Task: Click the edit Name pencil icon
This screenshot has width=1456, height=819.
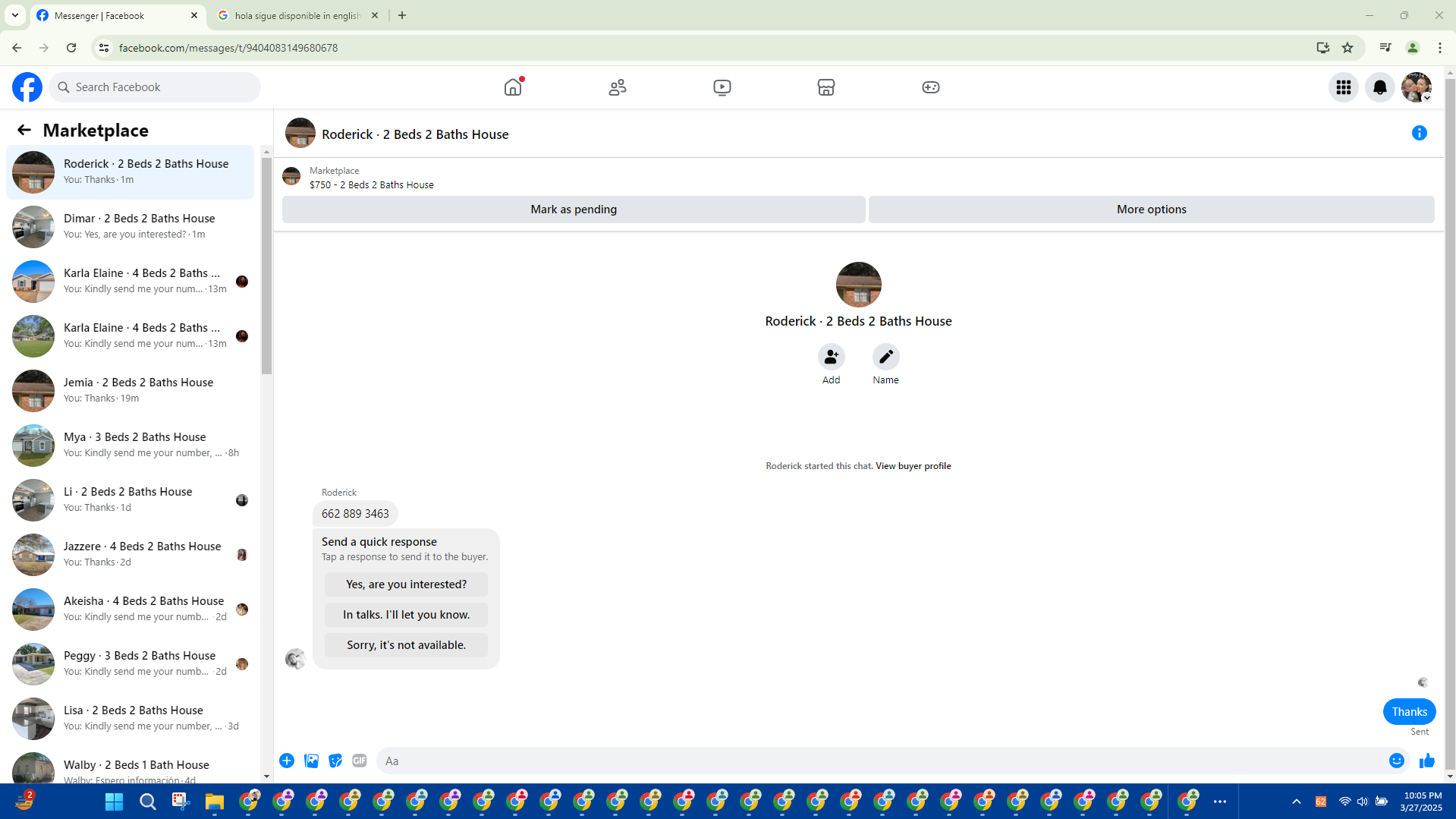Action: pos(886,357)
